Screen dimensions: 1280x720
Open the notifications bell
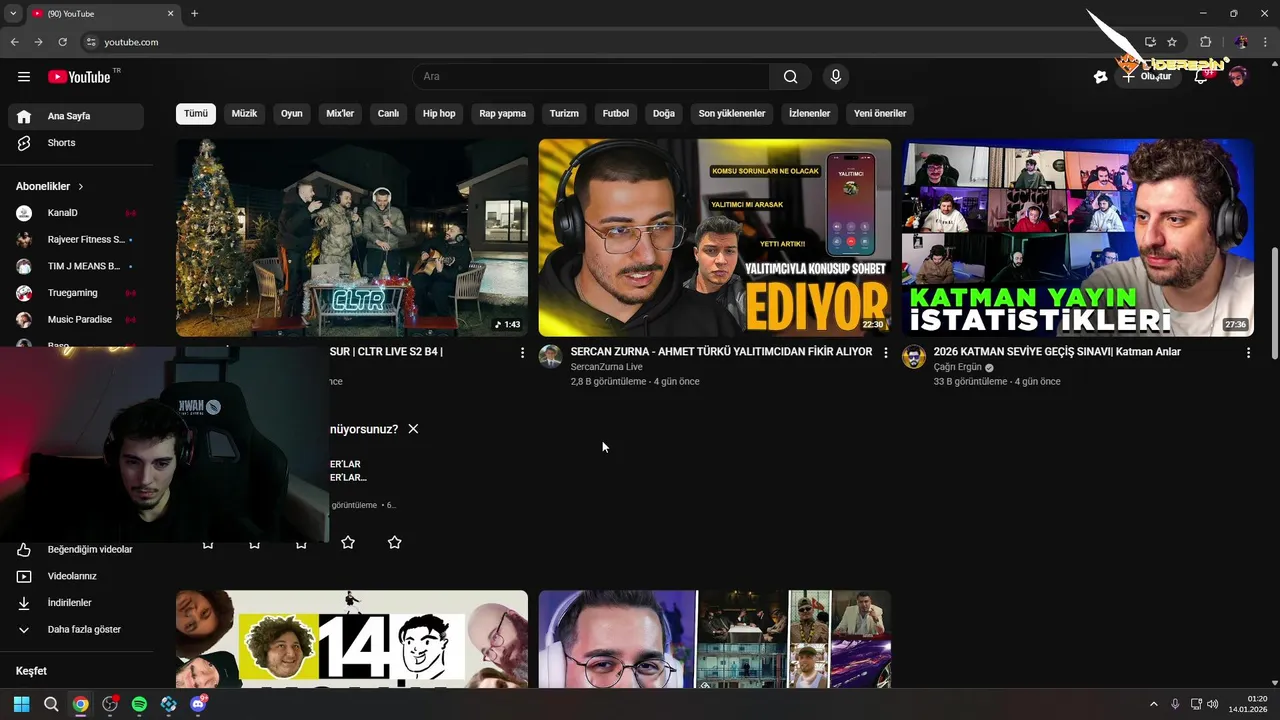pos(1201,77)
